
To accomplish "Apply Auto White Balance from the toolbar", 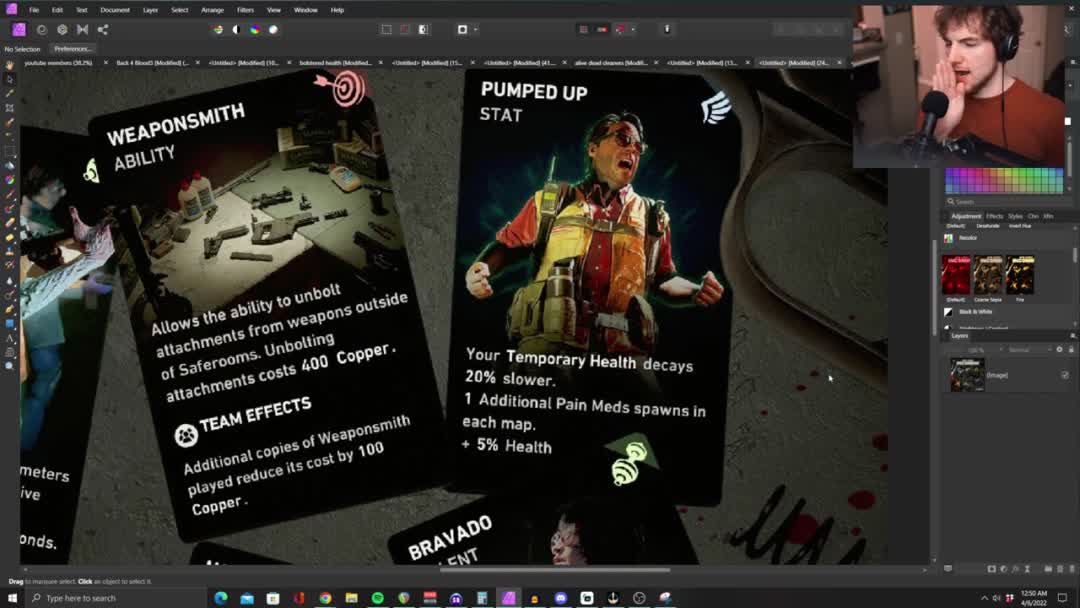I will pyautogui.click(x=273, y=30).
